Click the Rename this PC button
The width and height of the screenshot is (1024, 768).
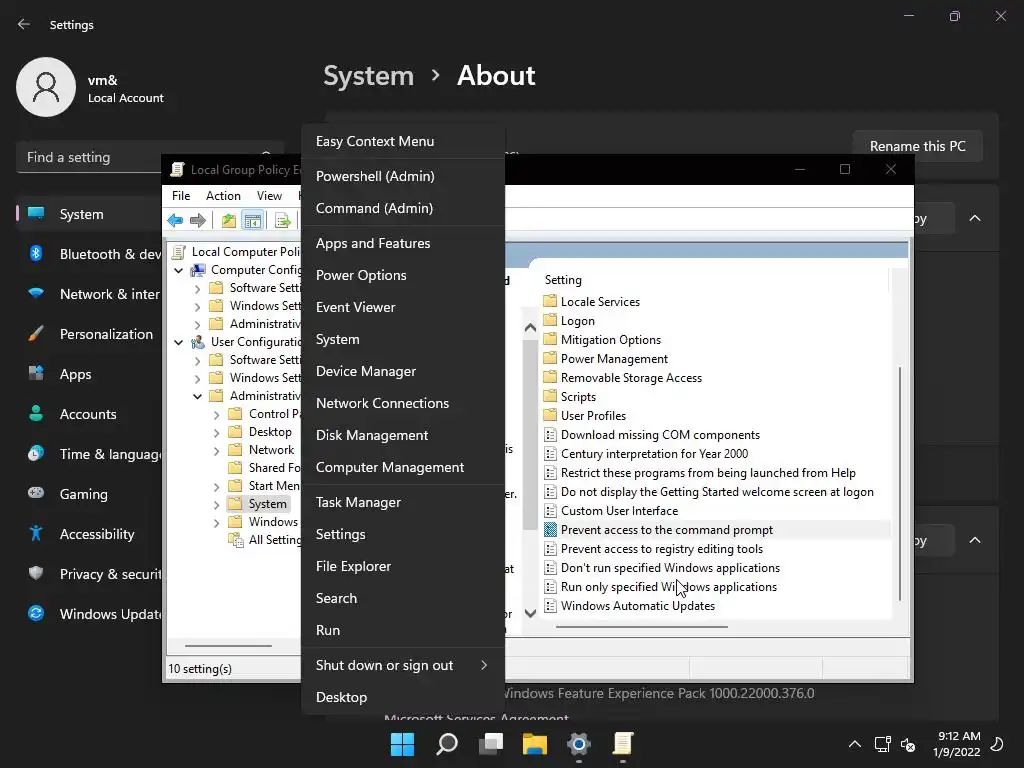[918, 146]
